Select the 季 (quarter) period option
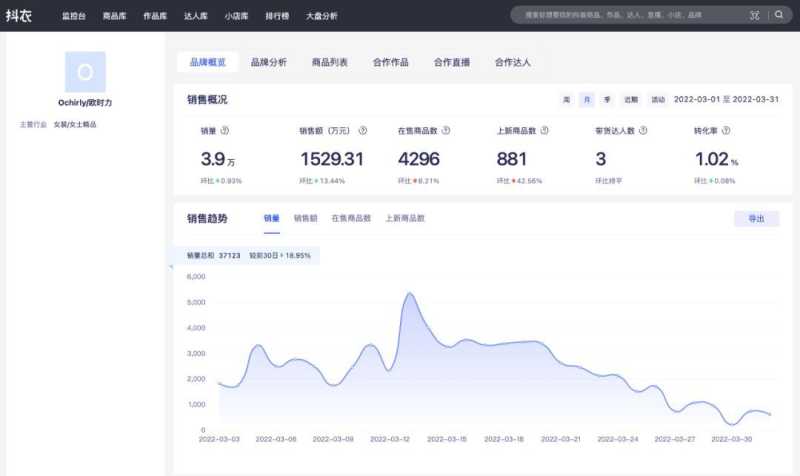The width and height of the screenshot is (800, 476). 607,99
